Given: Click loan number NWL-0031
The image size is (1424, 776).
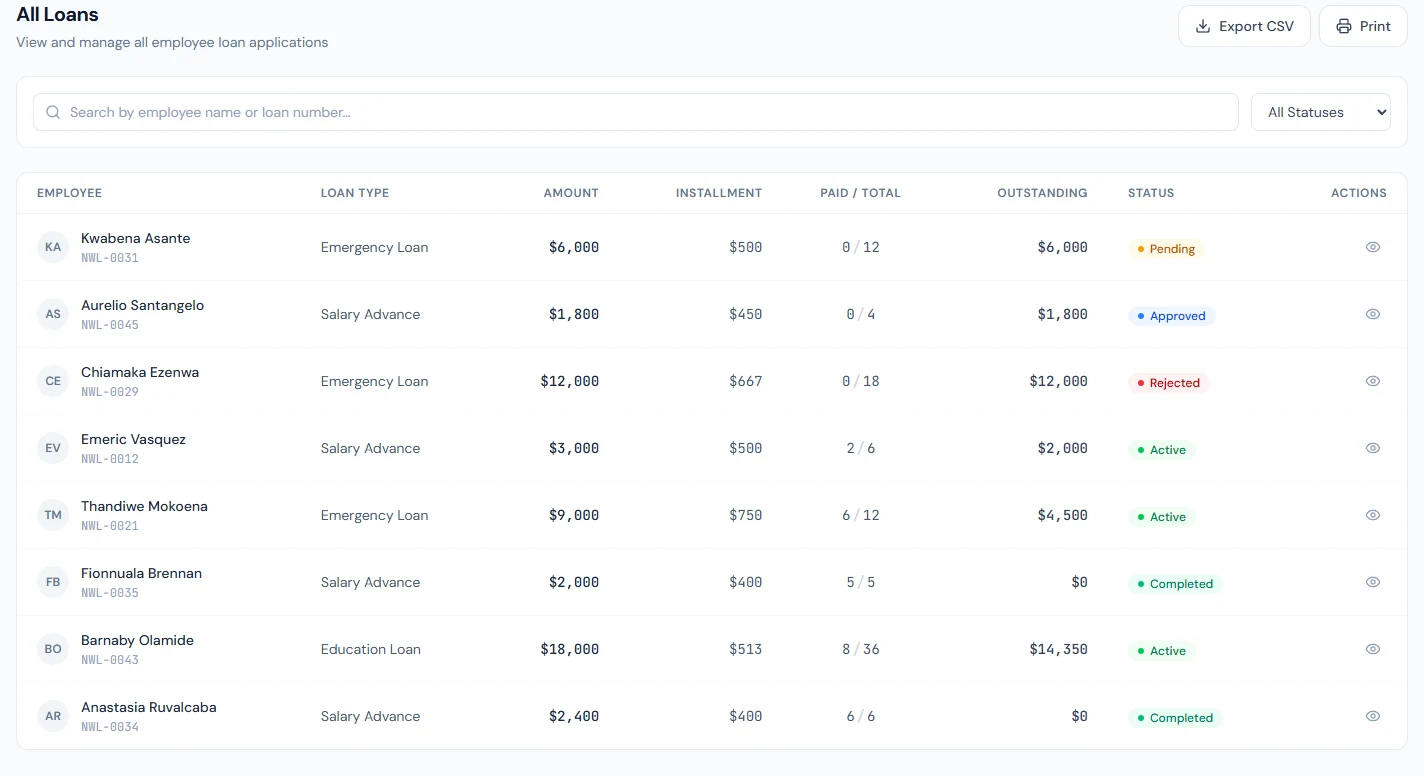Looking at the screenshot, I should (x=110, y=258).
